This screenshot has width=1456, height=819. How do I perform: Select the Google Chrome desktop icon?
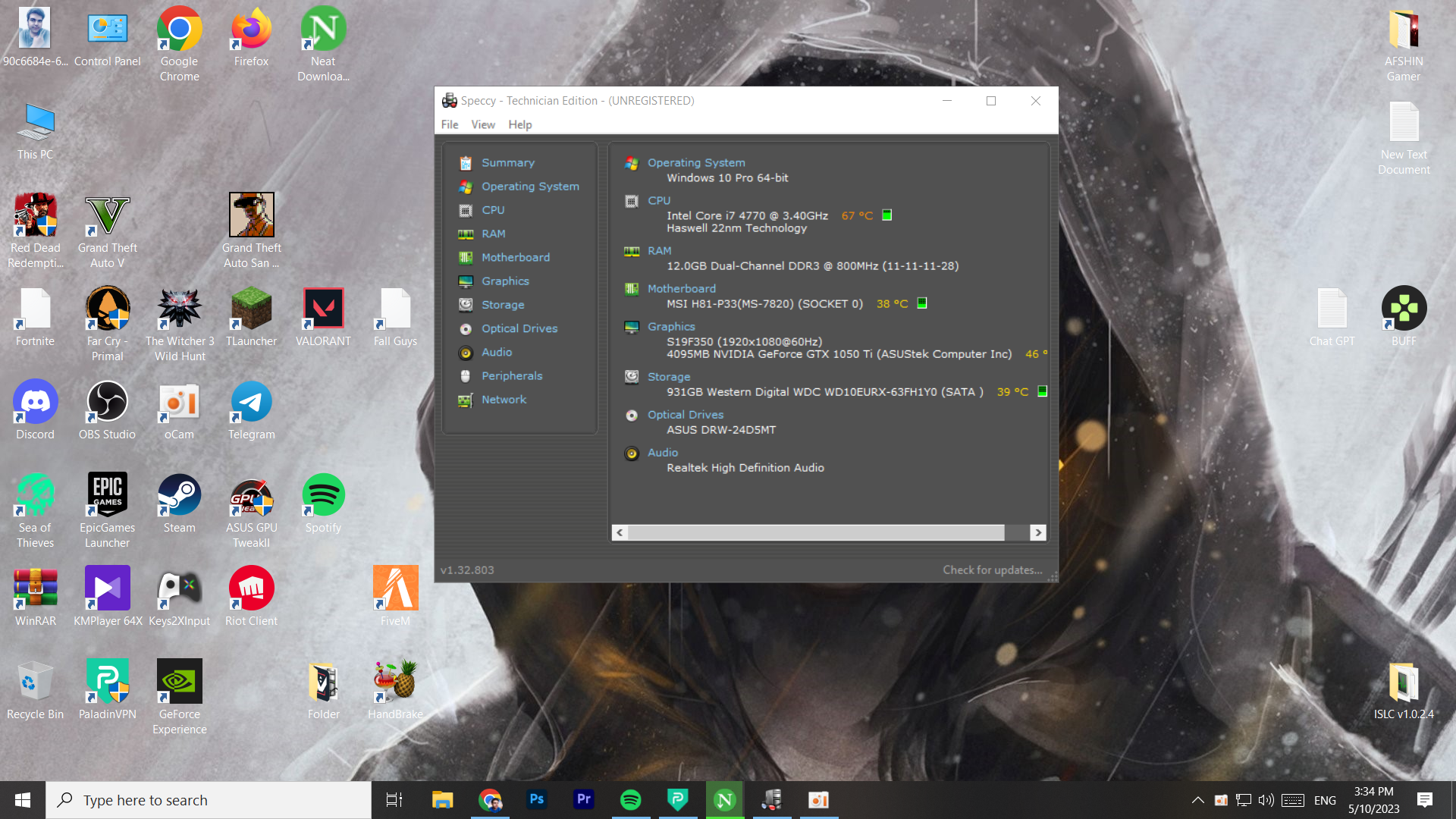[x=179, y=44]
